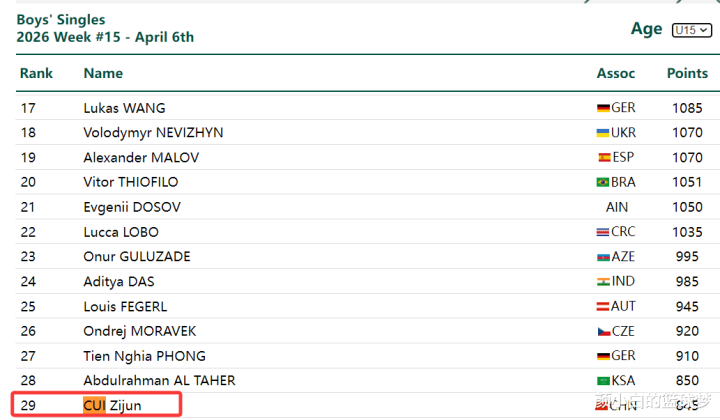
Task: Click the Name column header
Action: (x=103, y=73)
